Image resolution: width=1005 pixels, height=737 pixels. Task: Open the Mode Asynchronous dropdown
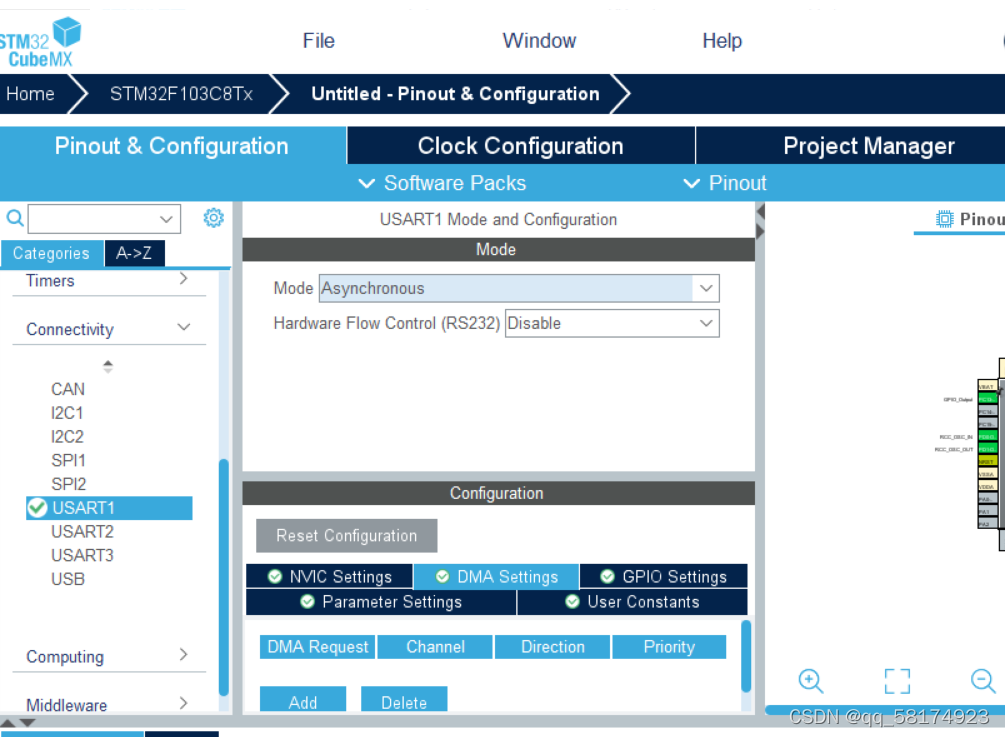pyautogui.click(x=519, y=288)
